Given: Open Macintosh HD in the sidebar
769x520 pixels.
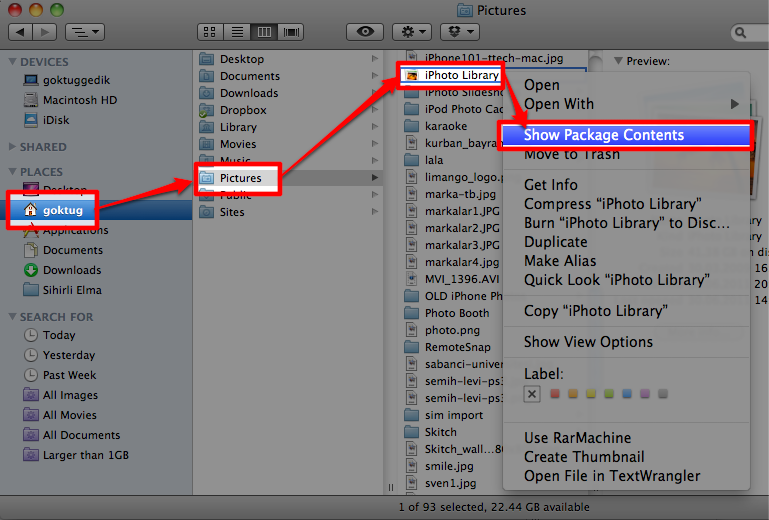Looking at the screenshot, I should click(x=79, y=100).
